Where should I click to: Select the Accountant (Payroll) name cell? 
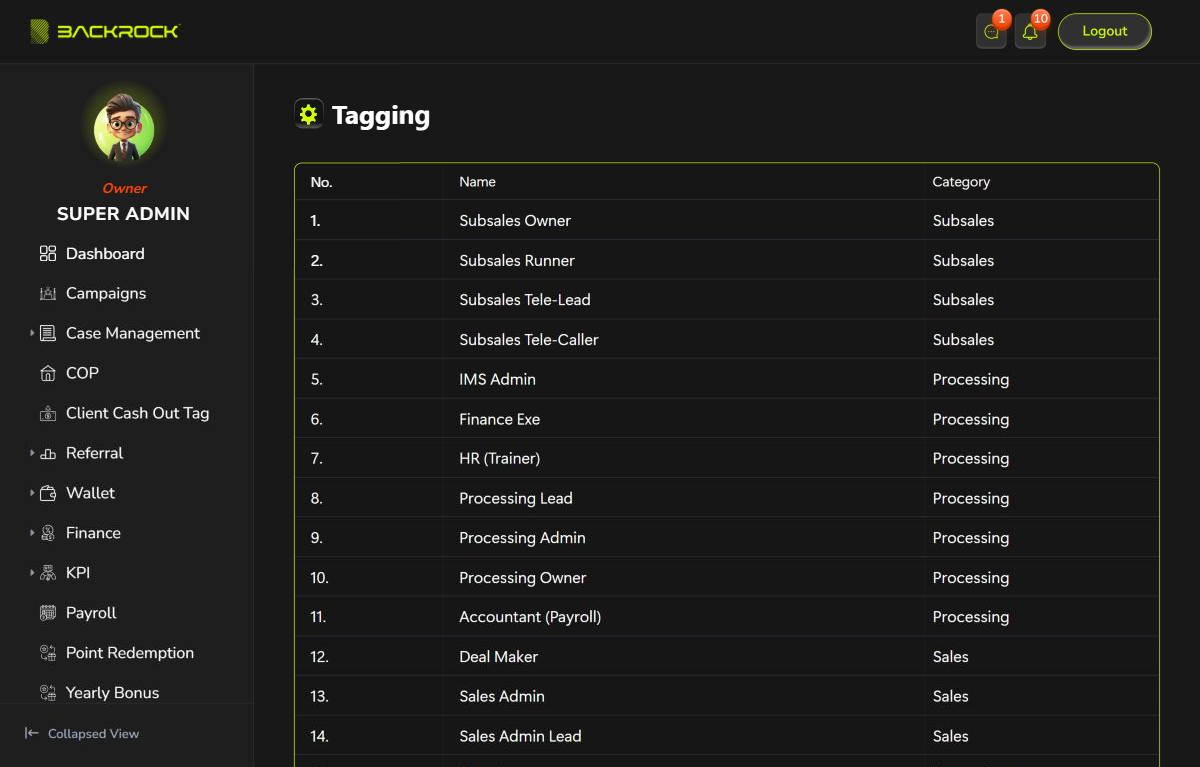[530, 617]
